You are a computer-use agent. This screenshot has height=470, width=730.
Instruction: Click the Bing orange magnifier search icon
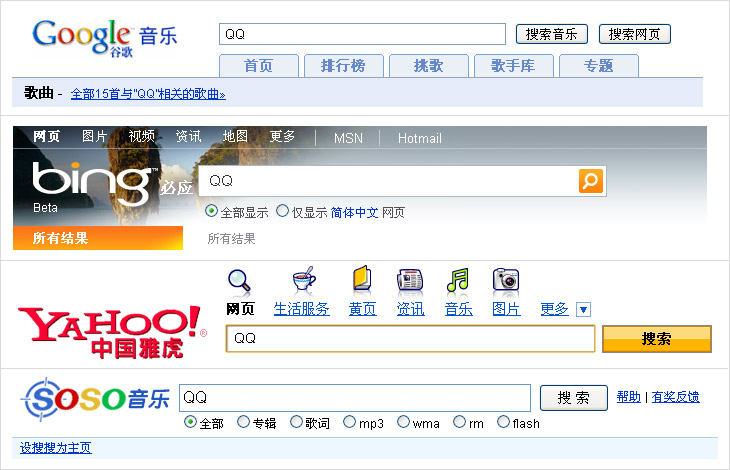coord(591,181)
